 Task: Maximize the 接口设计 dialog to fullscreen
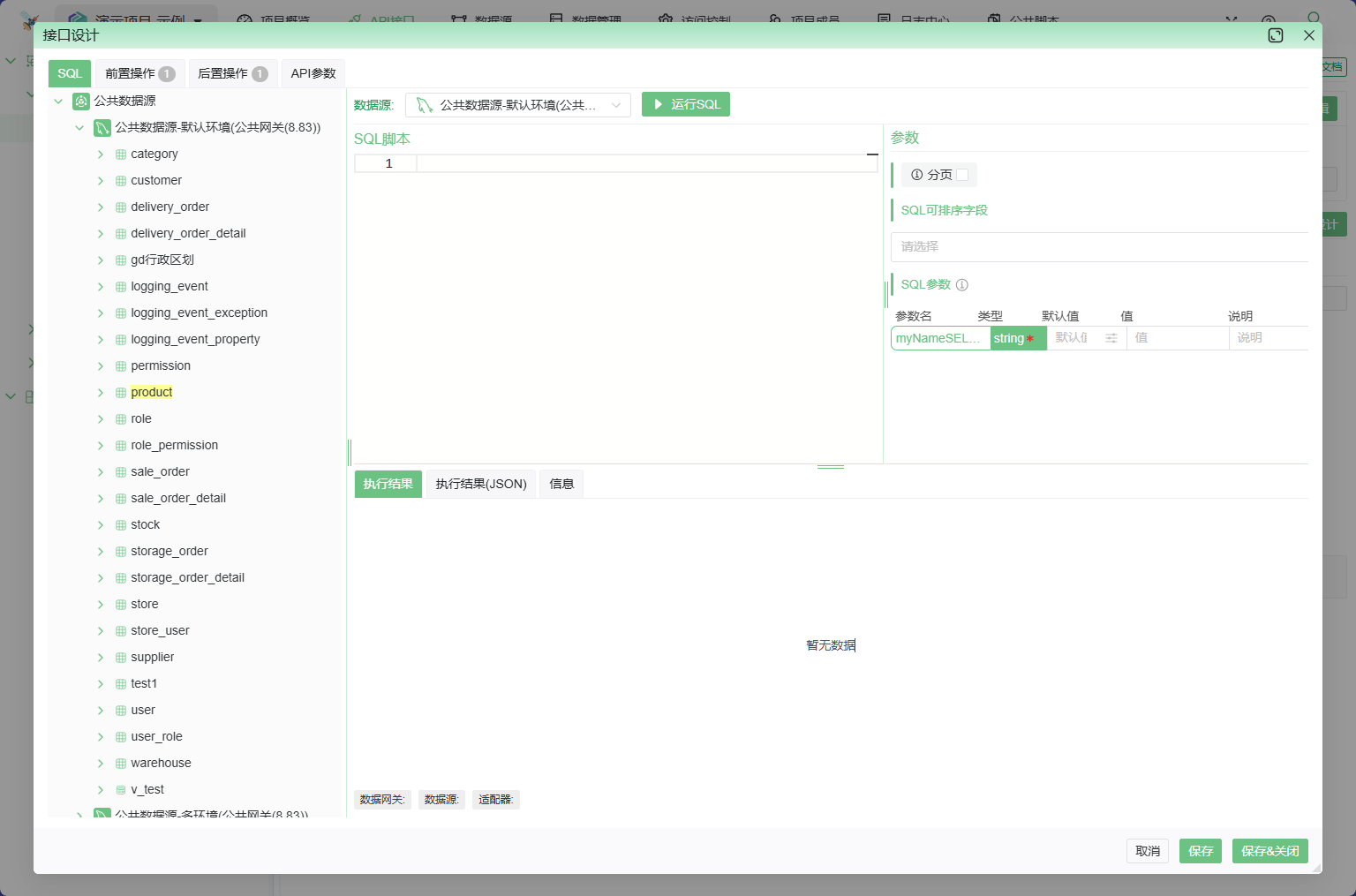1275,35
